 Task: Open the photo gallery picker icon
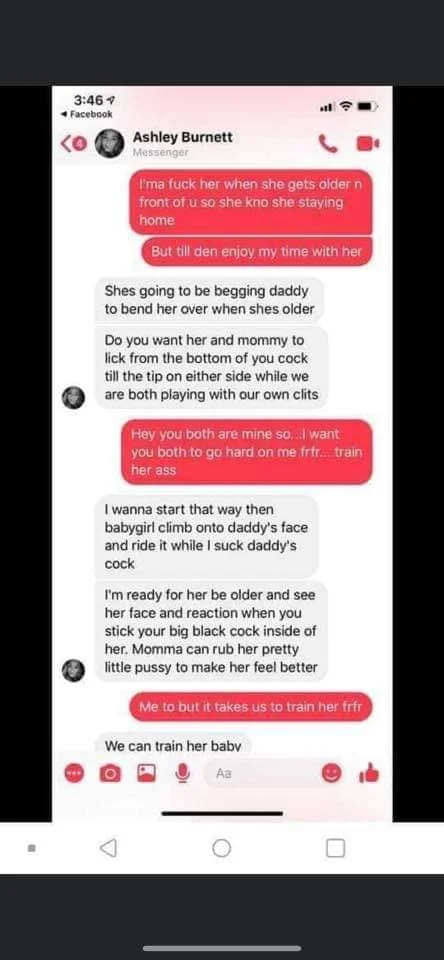click(146, 774)
